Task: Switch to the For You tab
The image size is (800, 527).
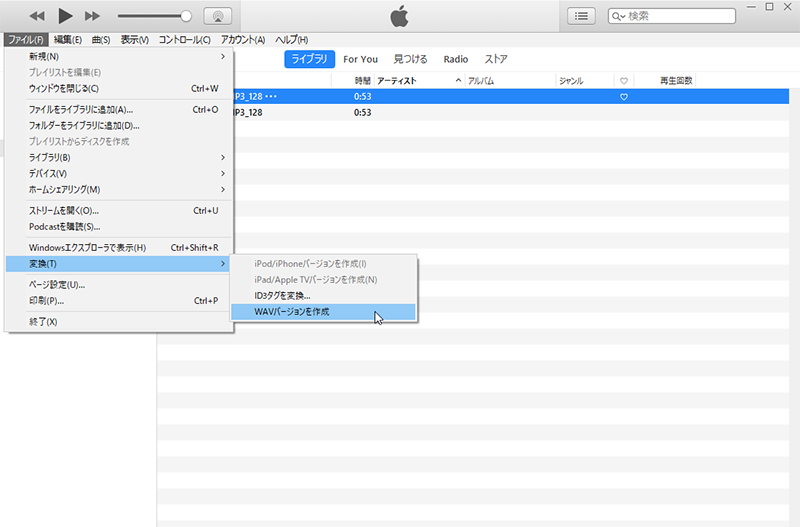Action: [x=360, y=59]
